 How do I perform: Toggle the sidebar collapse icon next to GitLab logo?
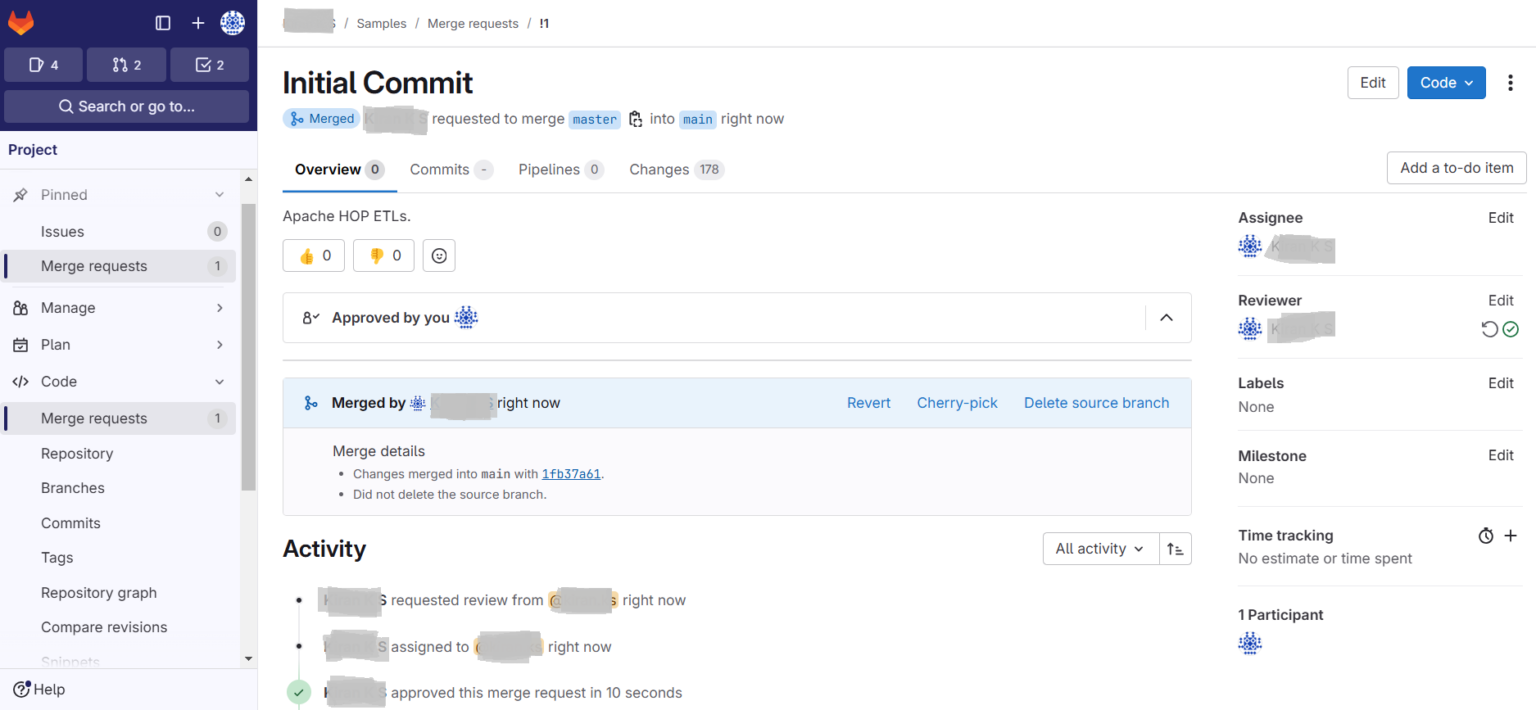[162, 22]
